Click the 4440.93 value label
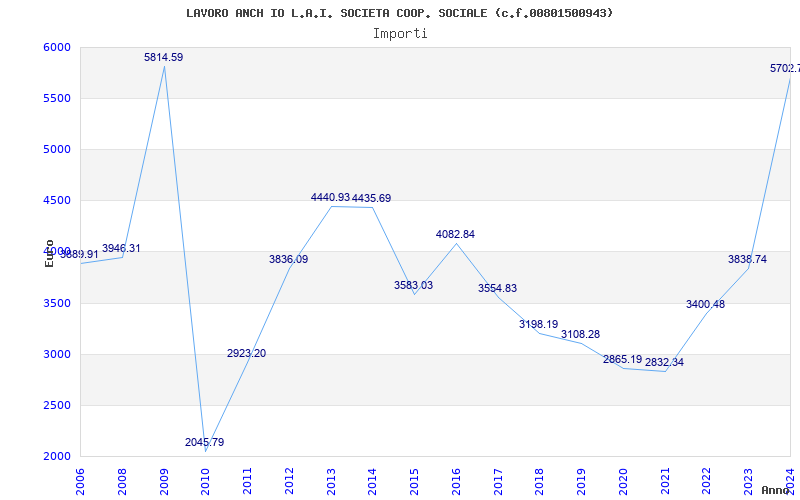The image size is (800, 500). tap(330, 197)
